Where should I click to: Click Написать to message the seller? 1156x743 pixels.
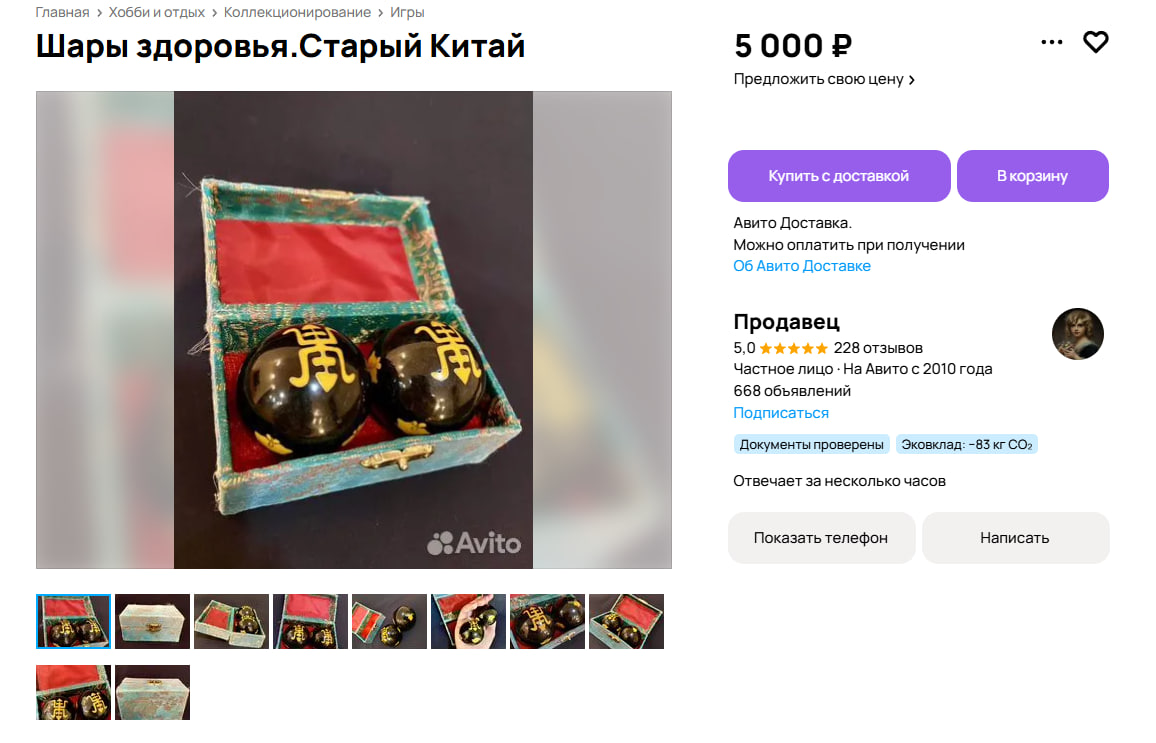1015,538
